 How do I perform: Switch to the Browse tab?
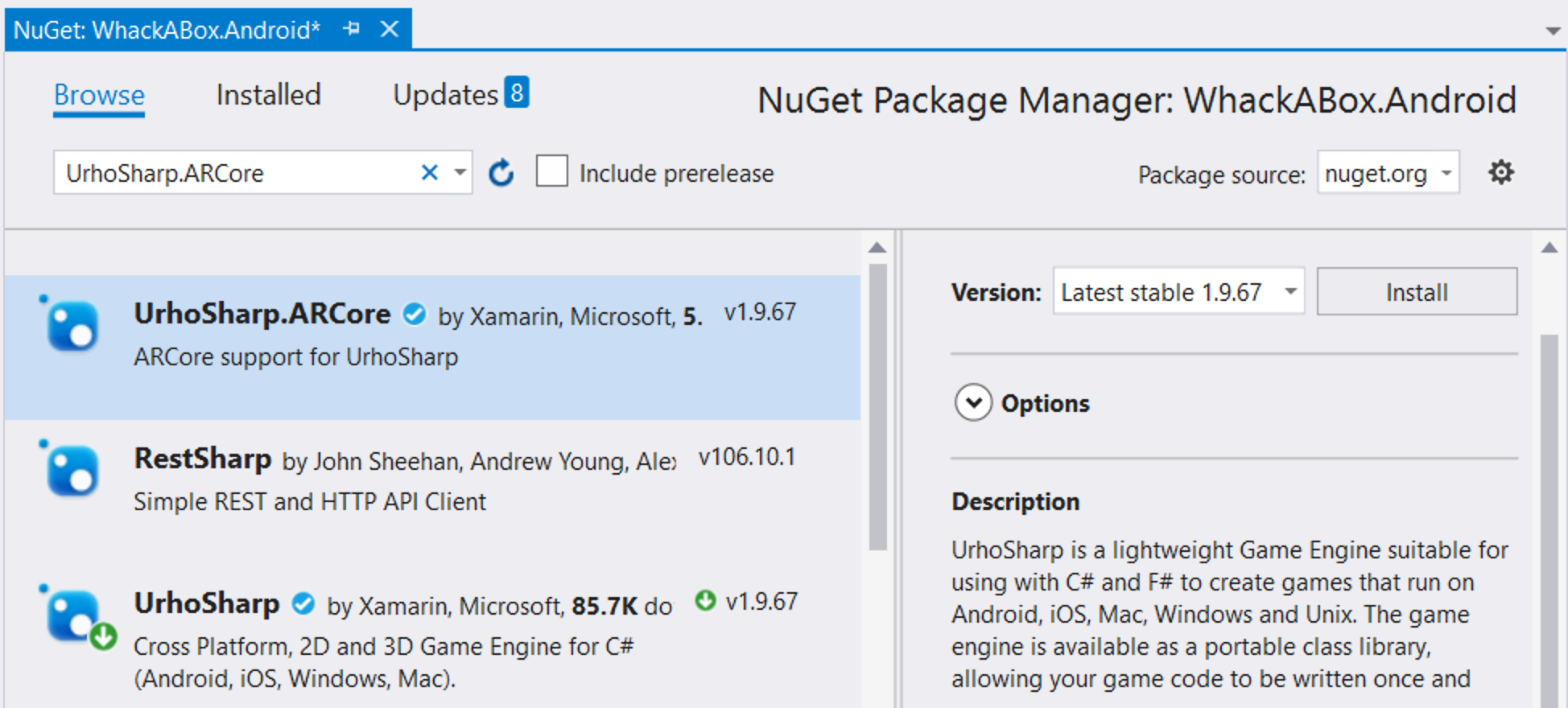click(x=99, y=95)
